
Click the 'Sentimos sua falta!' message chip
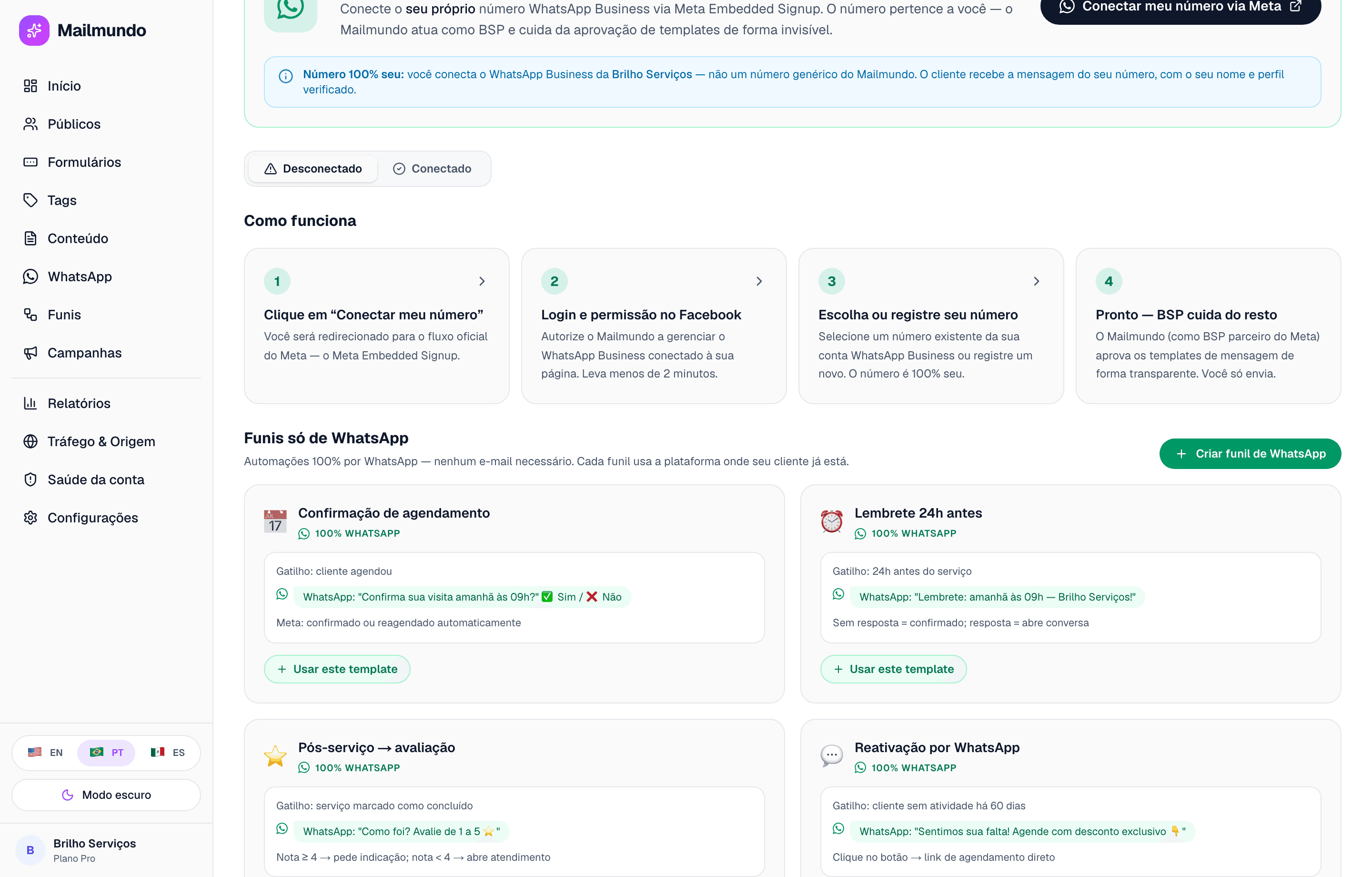1023,831
